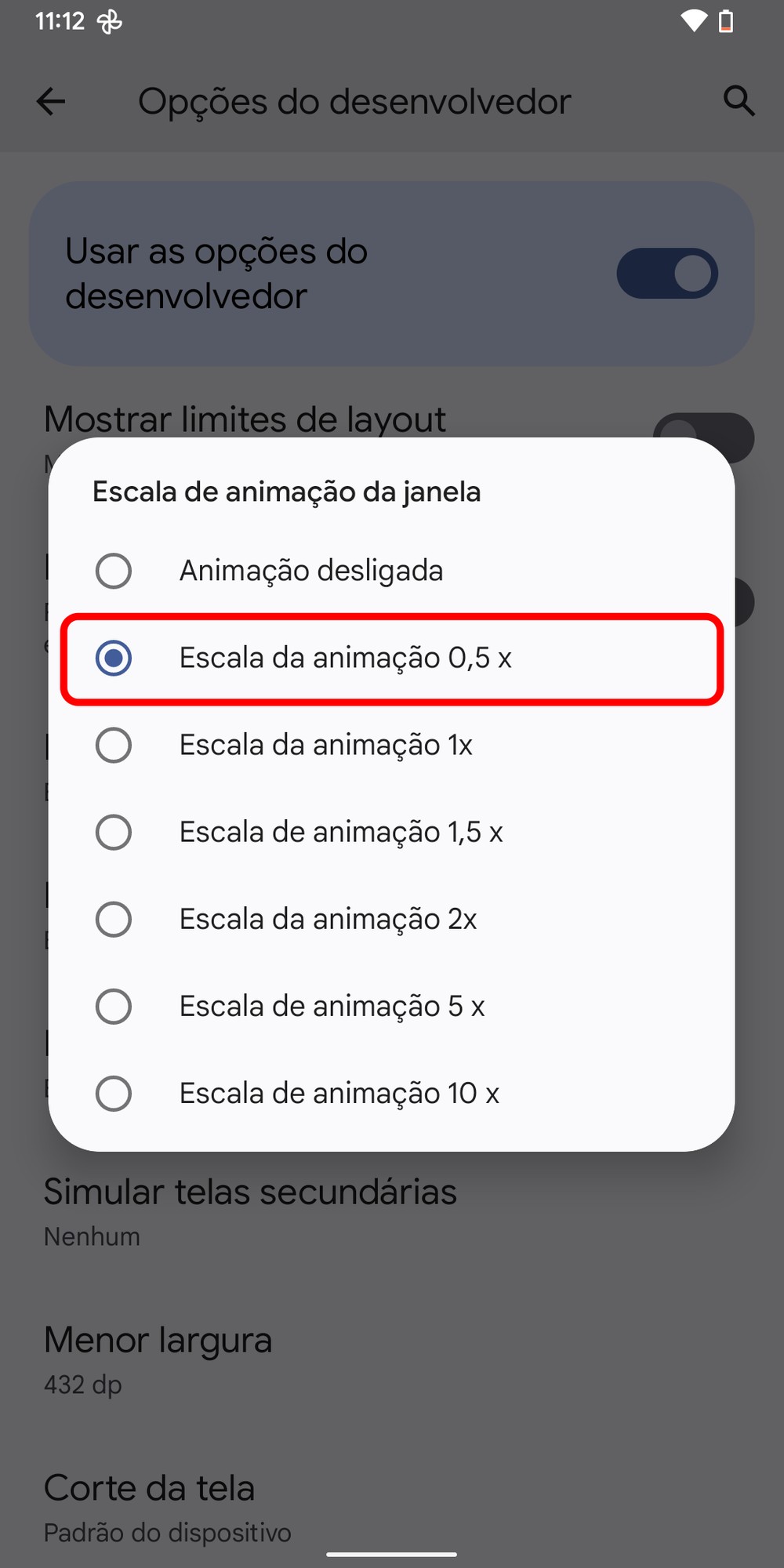Tap the pinwheel notification icon
Screen dimensions: 784x1568
(109, 22)
